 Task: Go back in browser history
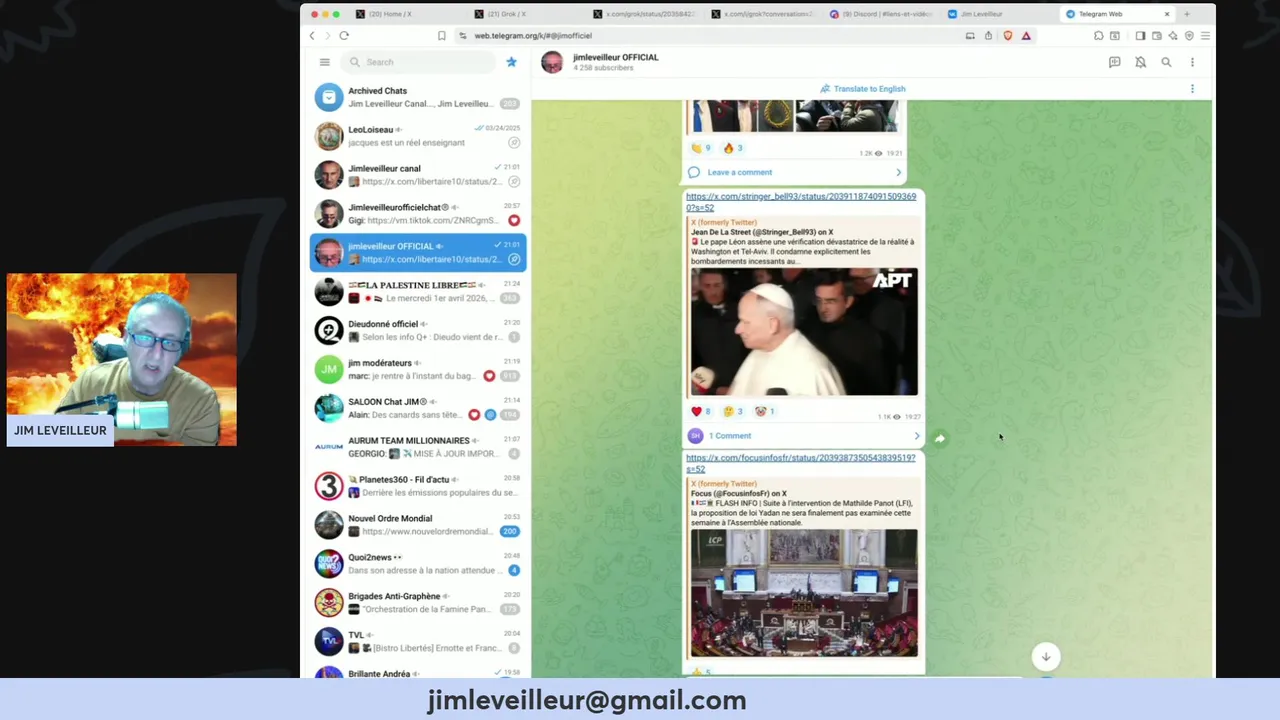pos(312,36)
